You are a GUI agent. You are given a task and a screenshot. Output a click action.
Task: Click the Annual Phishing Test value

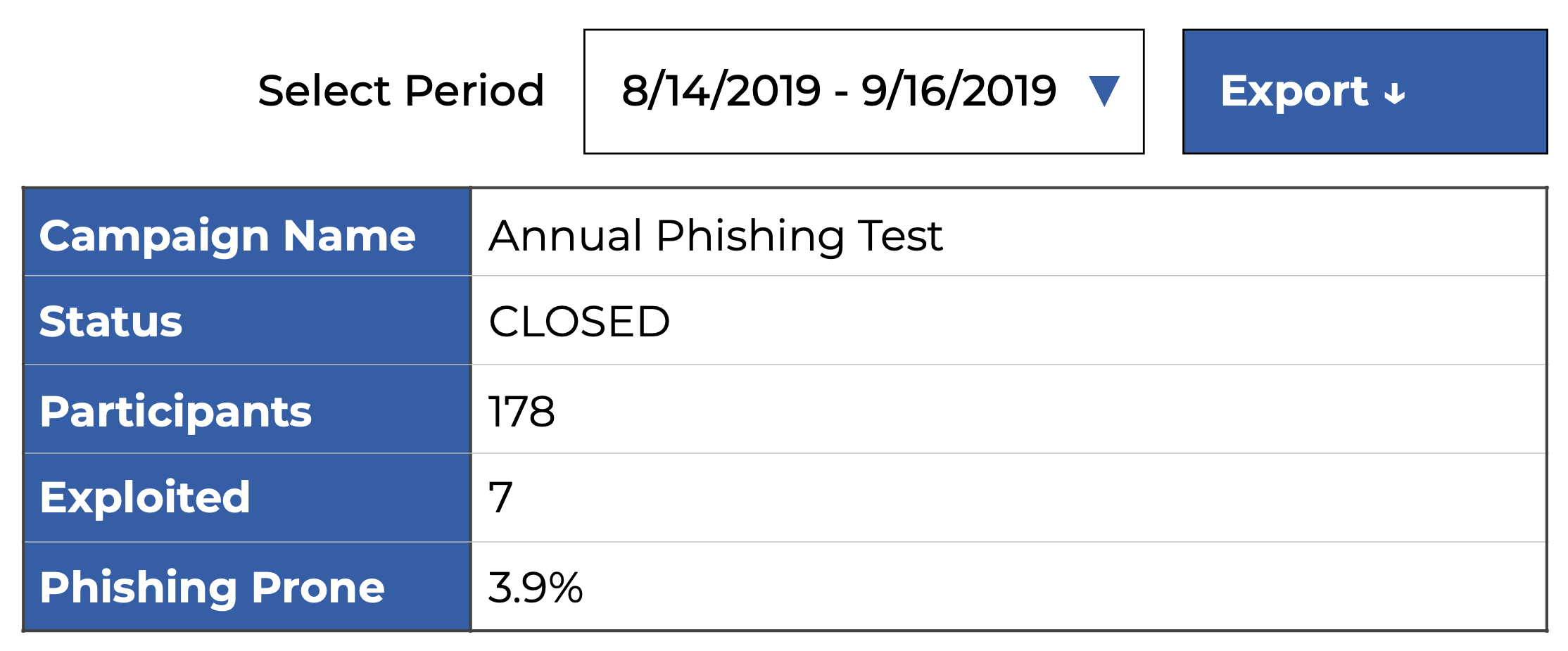pyautogui.click(x=715, y=235)
